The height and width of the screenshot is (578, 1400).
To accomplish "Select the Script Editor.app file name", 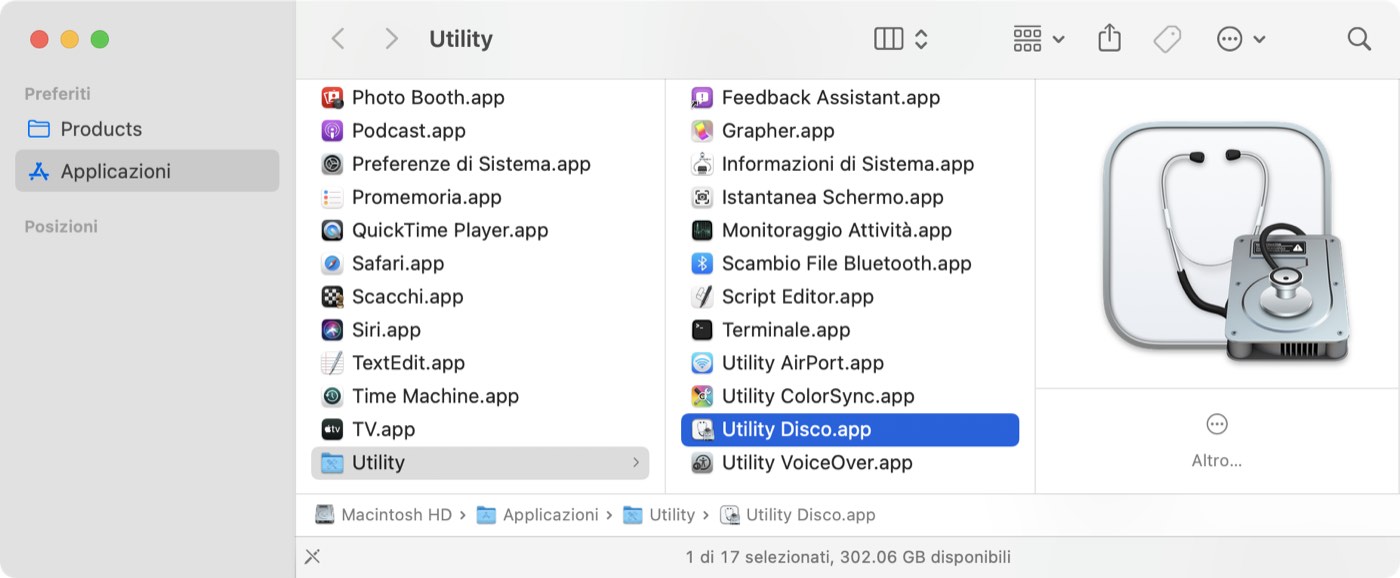I will click(x=798, y=297).
